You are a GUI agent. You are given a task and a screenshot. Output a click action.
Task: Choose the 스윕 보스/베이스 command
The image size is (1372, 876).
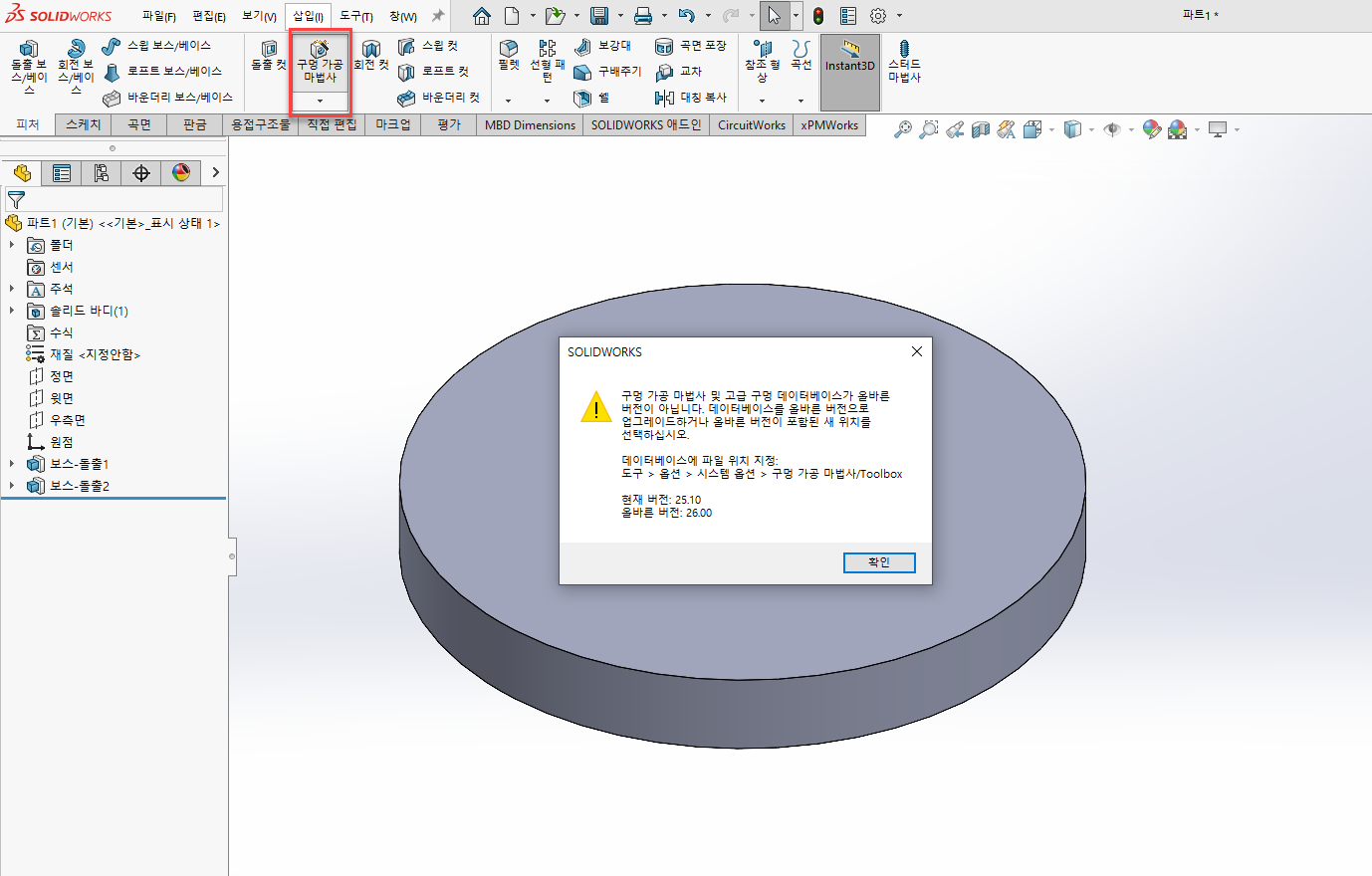(156, 46)
